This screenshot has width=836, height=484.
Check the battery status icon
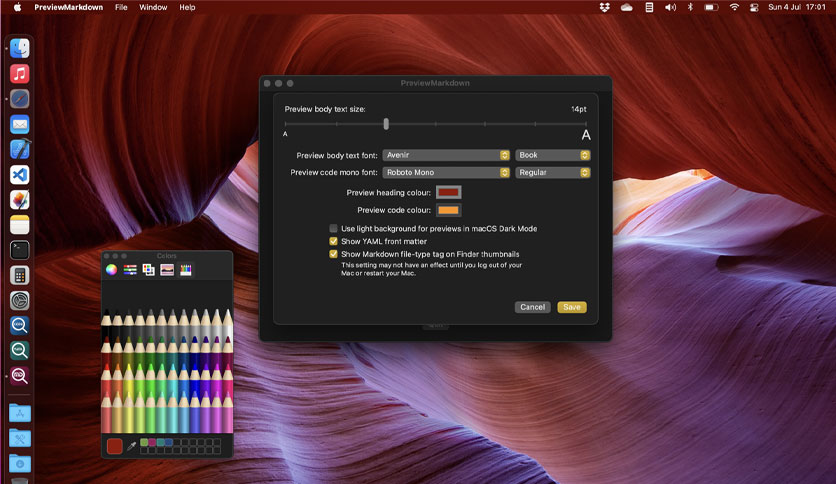(x=711, y=7)
